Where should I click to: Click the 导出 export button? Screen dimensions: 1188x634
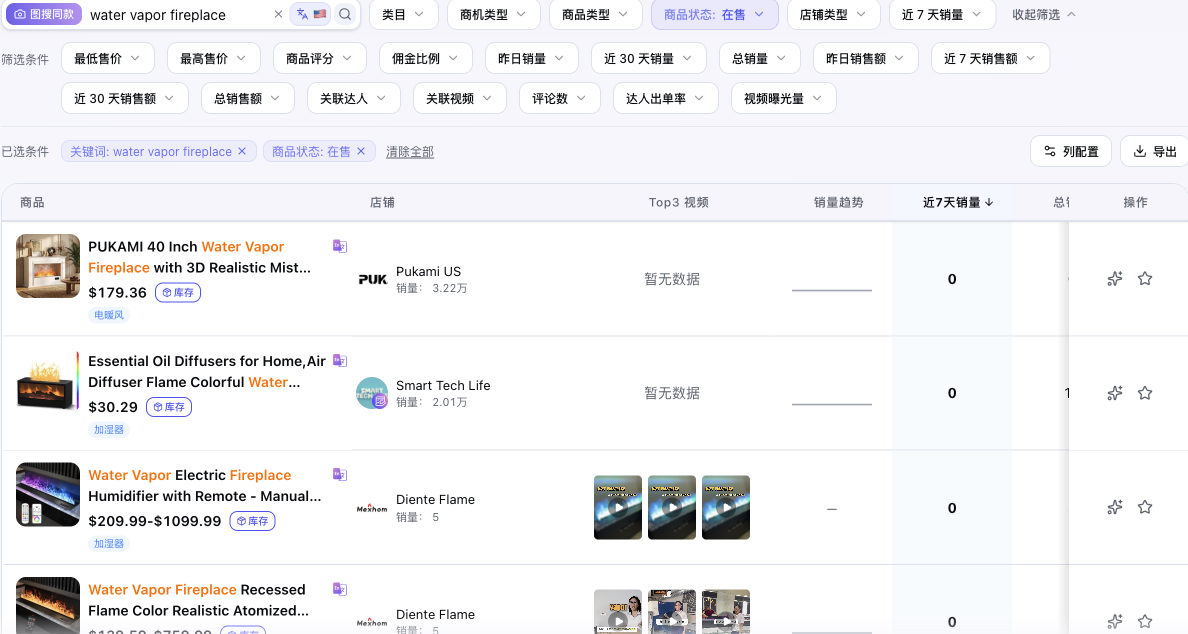point(1155,151)
